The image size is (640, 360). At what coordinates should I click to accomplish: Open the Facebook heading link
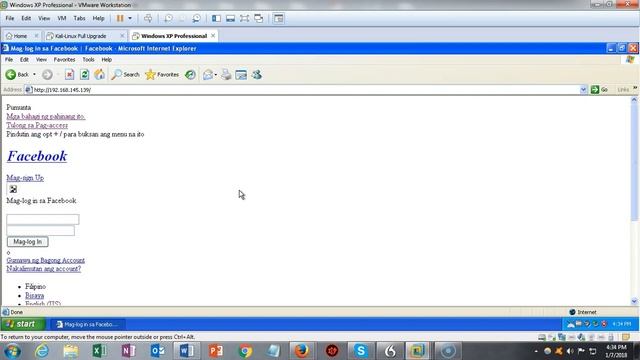tap(37, 156)
